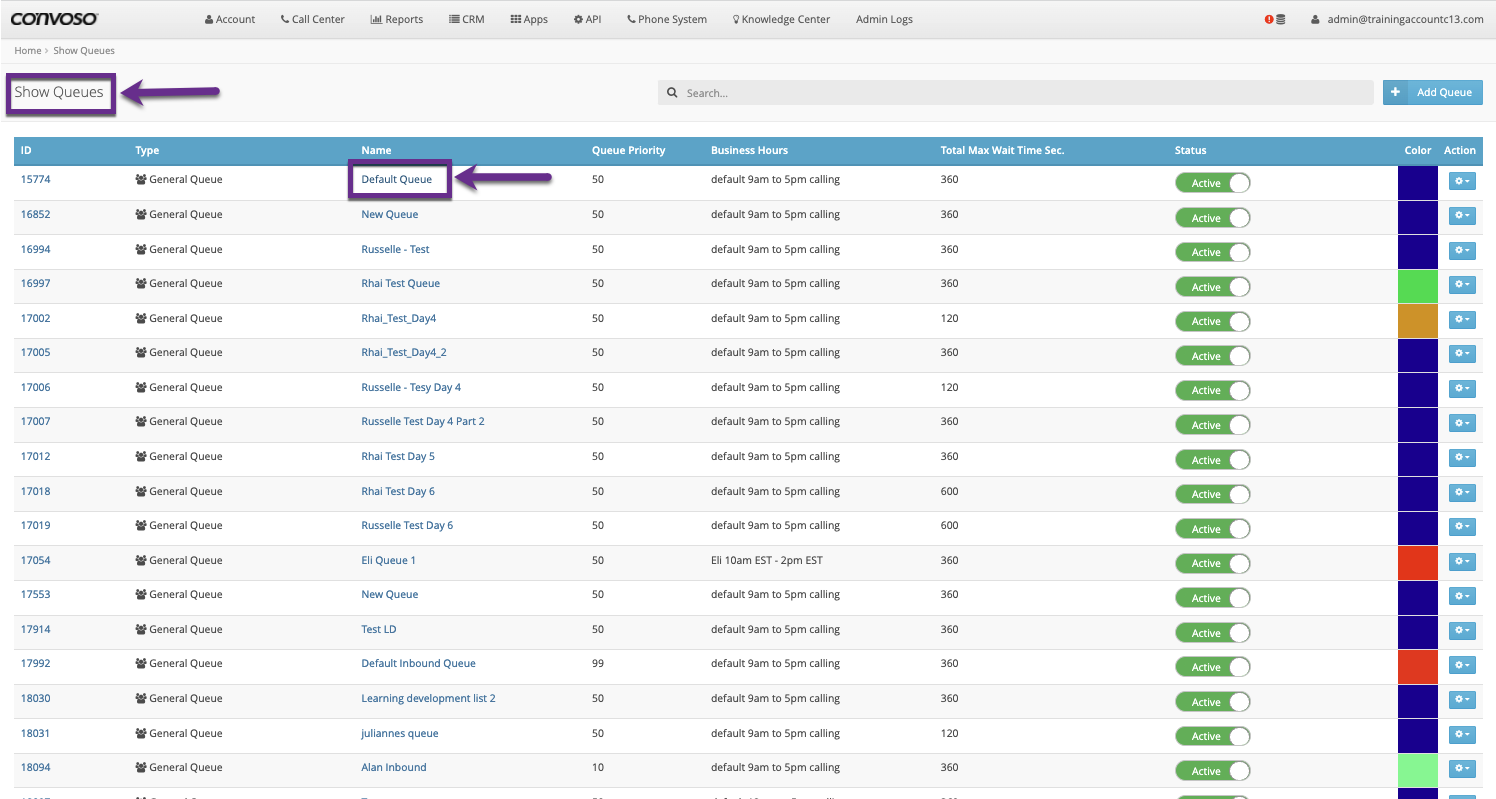Viewport: 1496px width, 799px height.
Task: Click the red alert notification icon
Action: pyautogui.click(x=1269, y=19)
